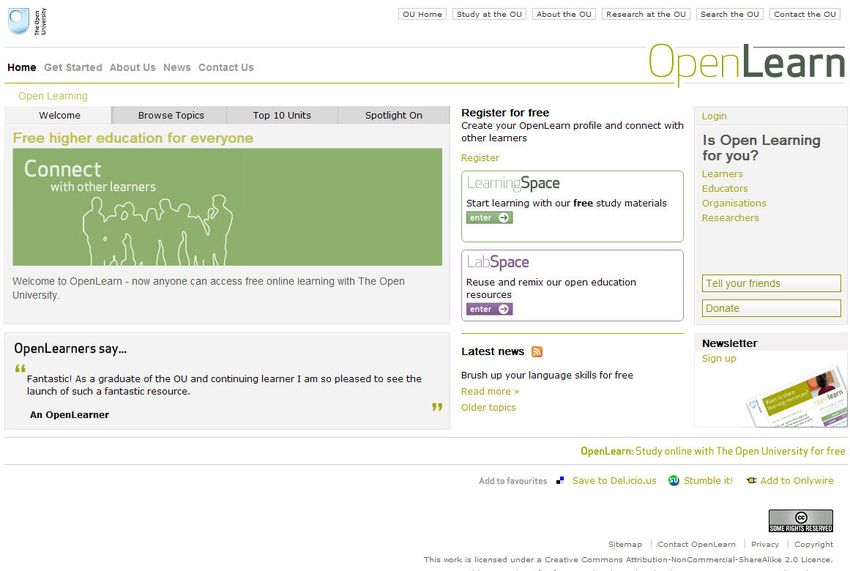The width and height of the screenshot is (850, 571).
Task: Open Contact OpenLearn footer link
Action: (697, 544)
